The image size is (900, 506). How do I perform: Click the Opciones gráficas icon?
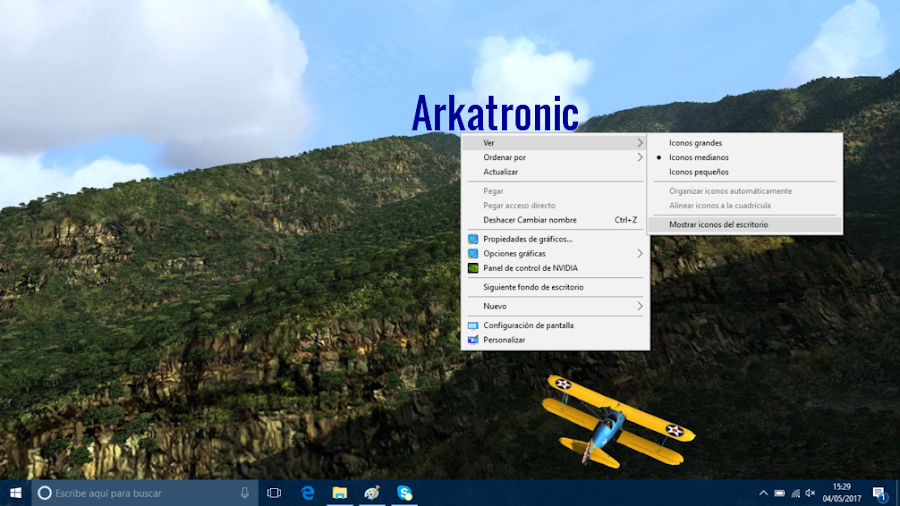click(473, 254)
